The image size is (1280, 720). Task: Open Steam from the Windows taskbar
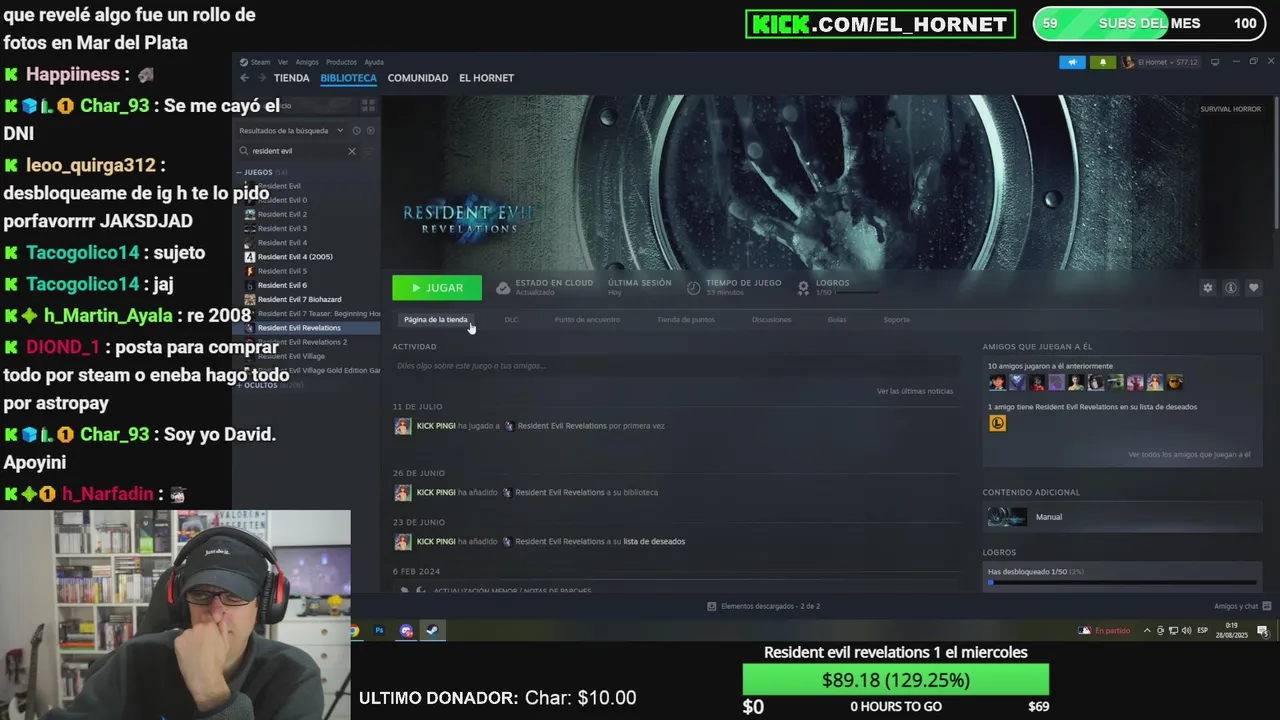point(432,631)
